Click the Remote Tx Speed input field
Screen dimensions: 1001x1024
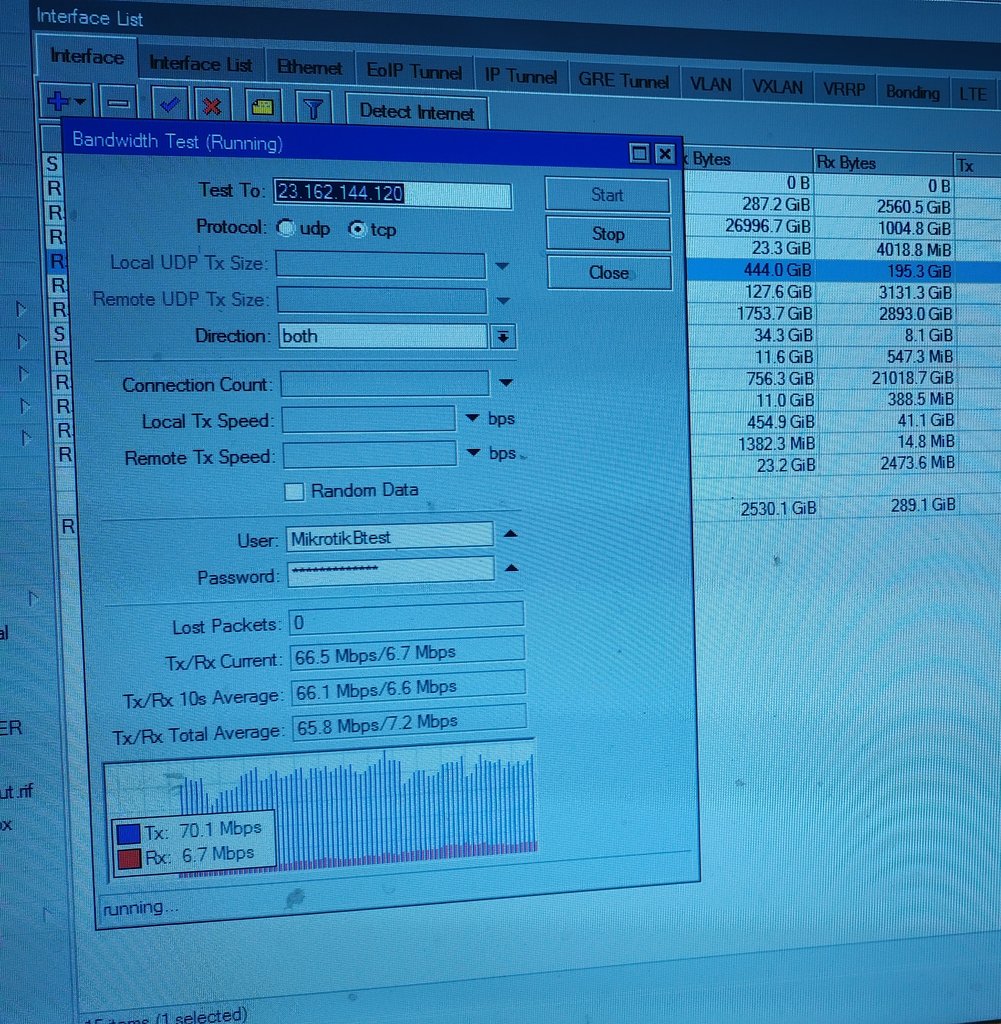pos(370,455)
